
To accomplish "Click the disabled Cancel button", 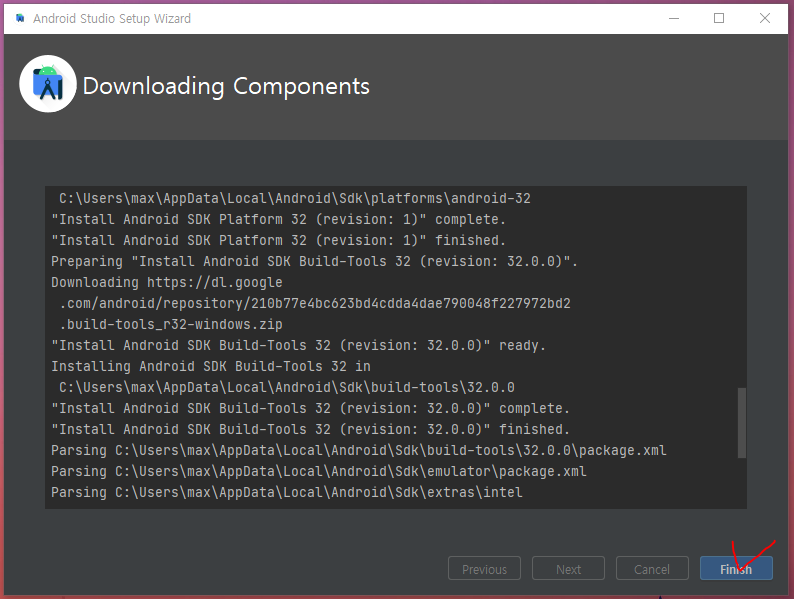I will (x=652, y=568).
